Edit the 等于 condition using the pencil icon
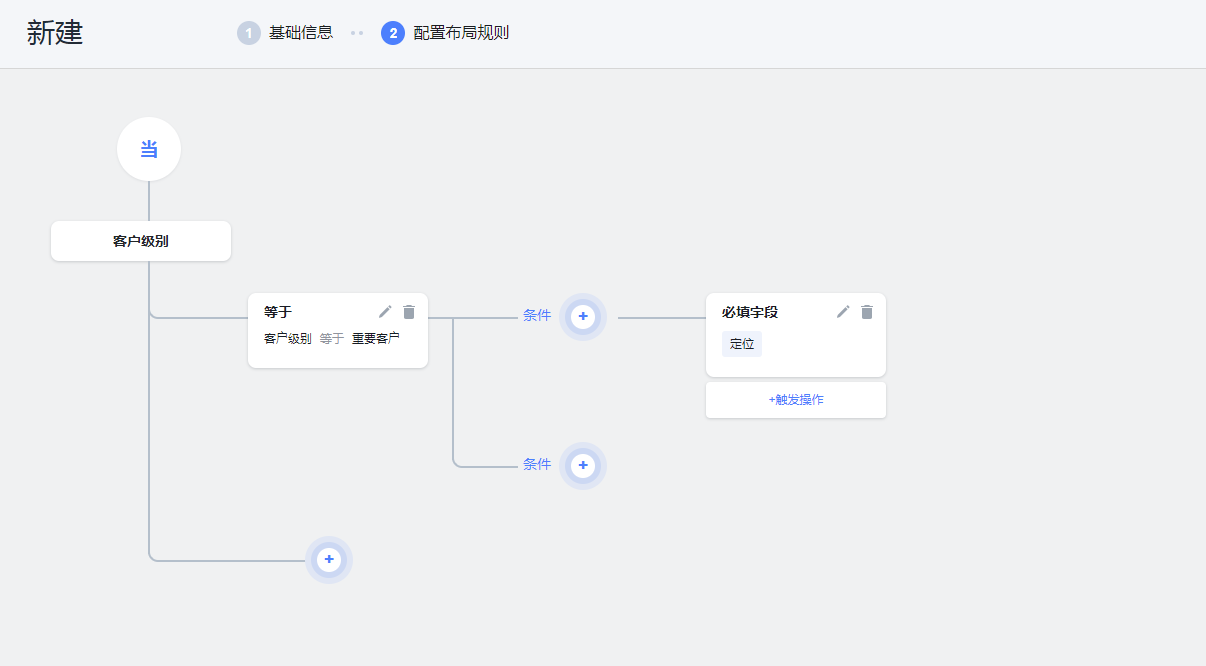Viewport: 1206px width, 666px height. [x=384, y=311]
